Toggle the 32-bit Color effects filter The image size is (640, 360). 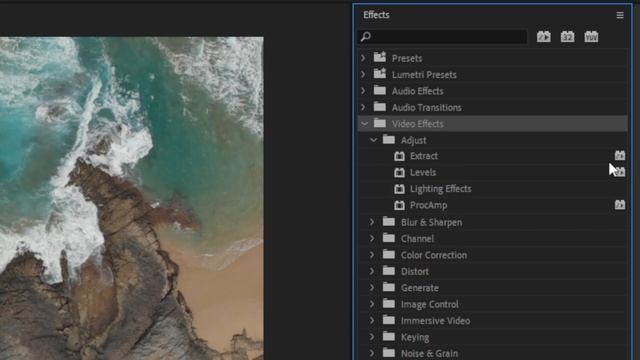point(567,37)
